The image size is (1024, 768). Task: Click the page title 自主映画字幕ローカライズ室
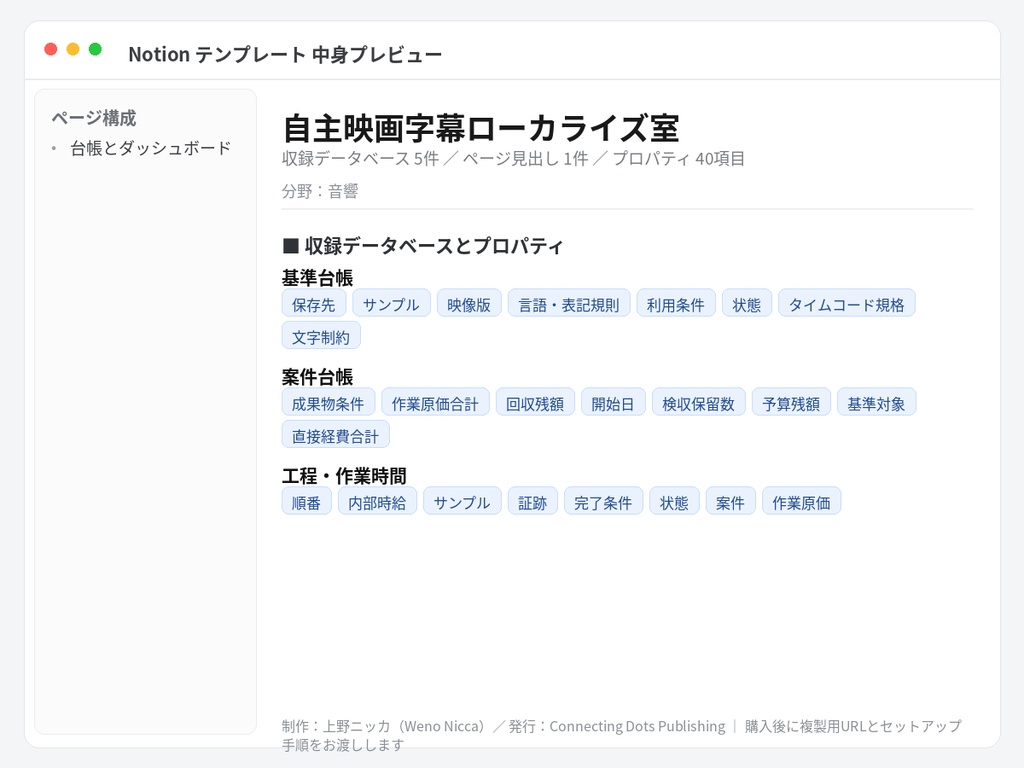[x=481, y=128]
